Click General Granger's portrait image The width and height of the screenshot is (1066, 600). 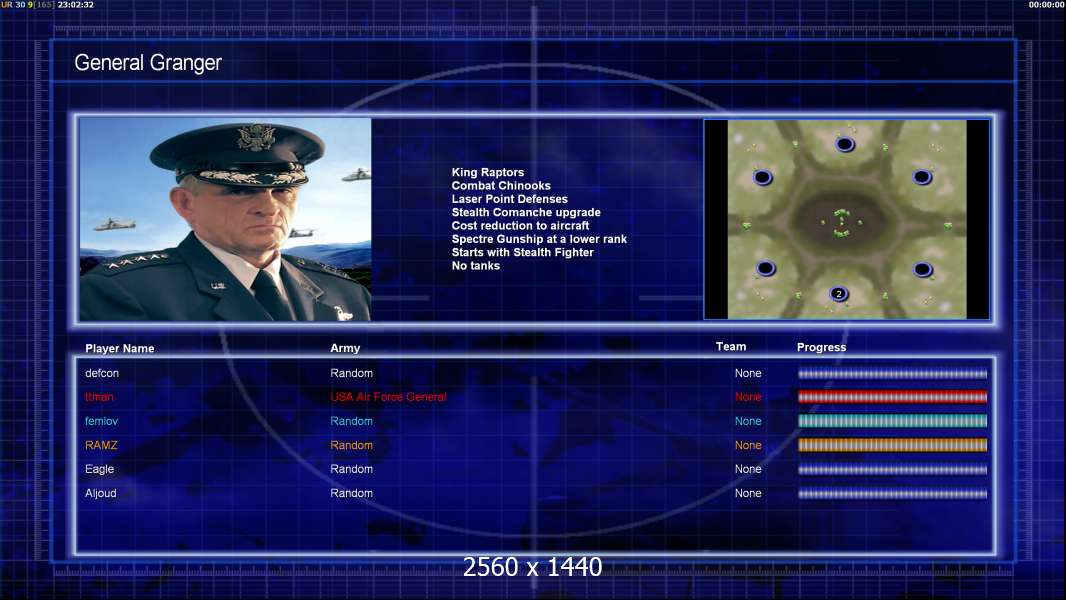(x=225, y=219)
